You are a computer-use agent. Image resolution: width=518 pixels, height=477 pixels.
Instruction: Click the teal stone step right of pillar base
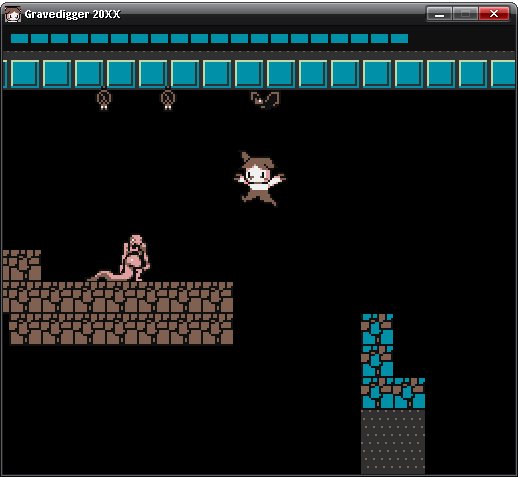click(409, 393)
